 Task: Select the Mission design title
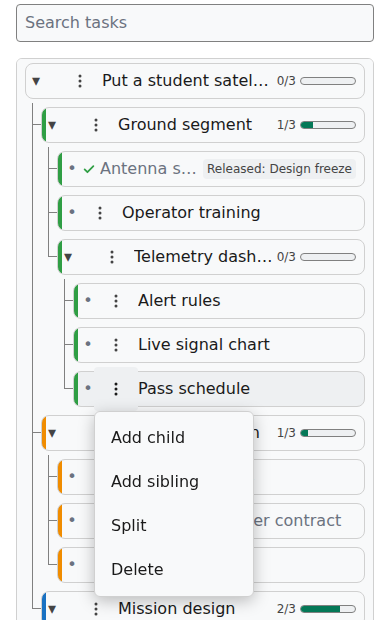click(176, 609)
